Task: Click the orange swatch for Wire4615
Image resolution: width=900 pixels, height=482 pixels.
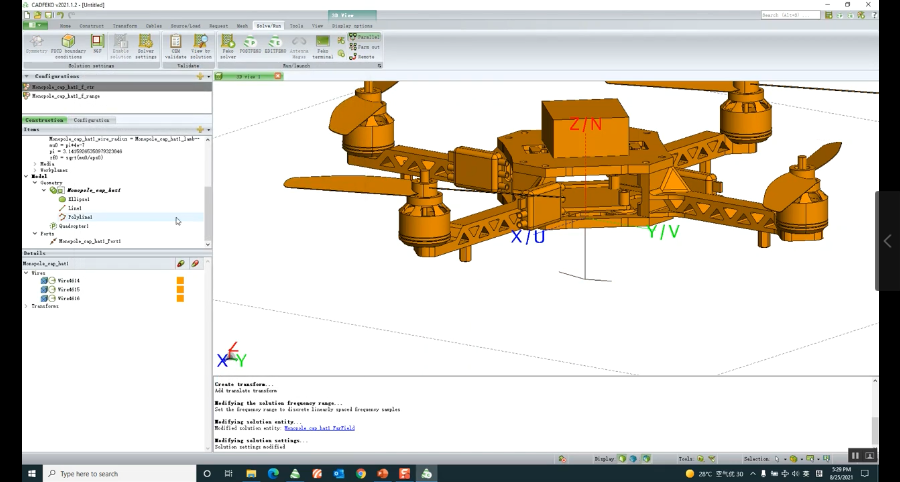Action: click(x=180, y=290)
